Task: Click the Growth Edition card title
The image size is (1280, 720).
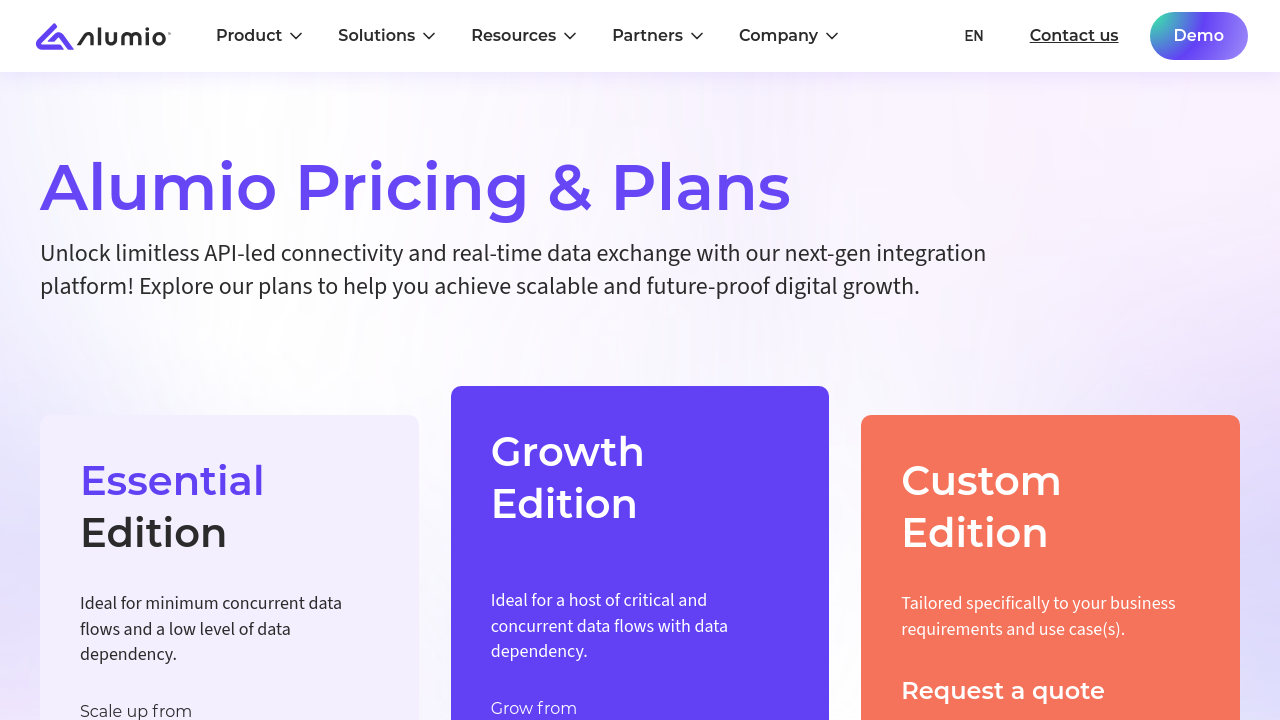Action: pyautogui.click(x=567, y=478)
